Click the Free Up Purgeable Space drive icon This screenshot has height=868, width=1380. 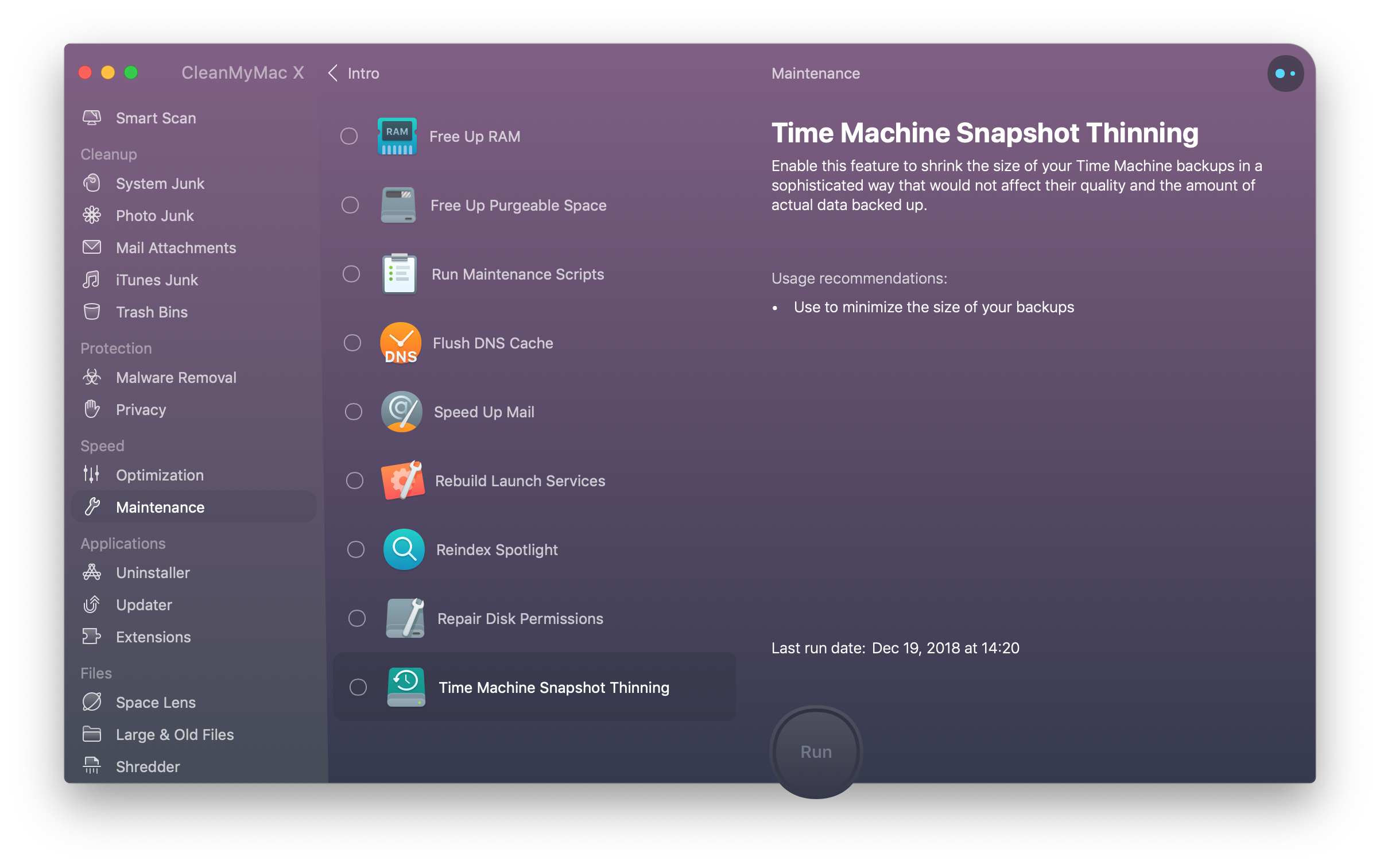click(x=398, y=205)
